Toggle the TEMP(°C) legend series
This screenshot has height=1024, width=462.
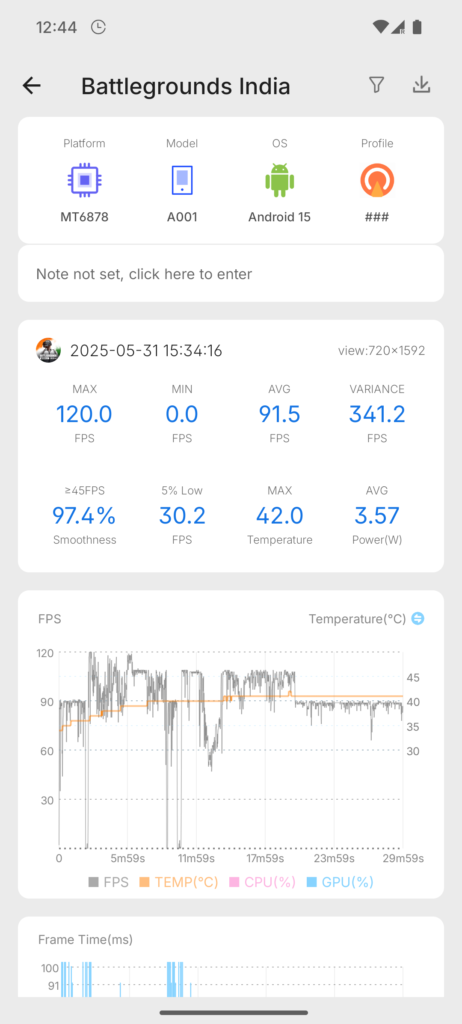point(179,882)
